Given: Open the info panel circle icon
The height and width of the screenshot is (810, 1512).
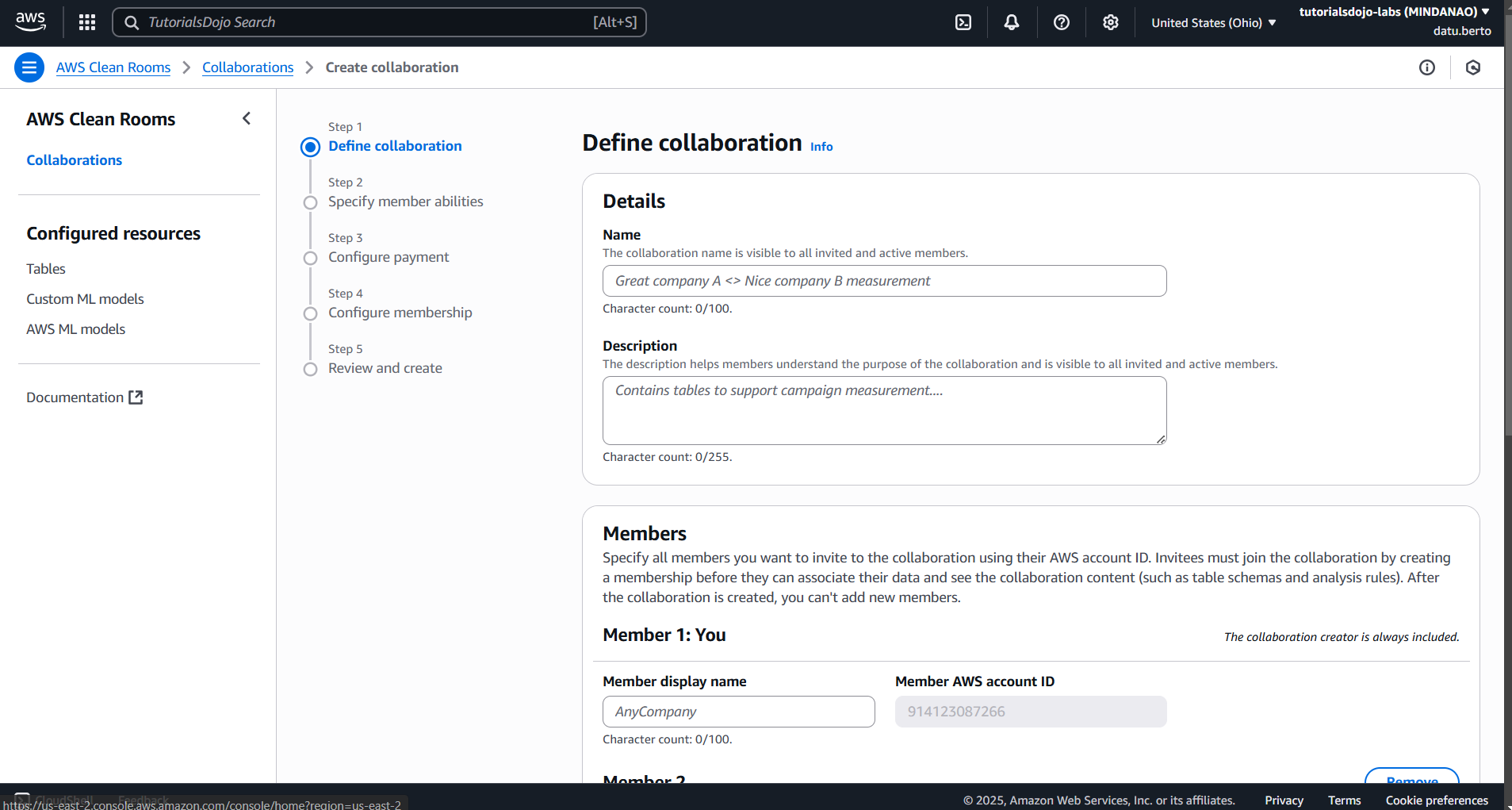Looking at the screenshot, I should click(x=1427, y=67).
